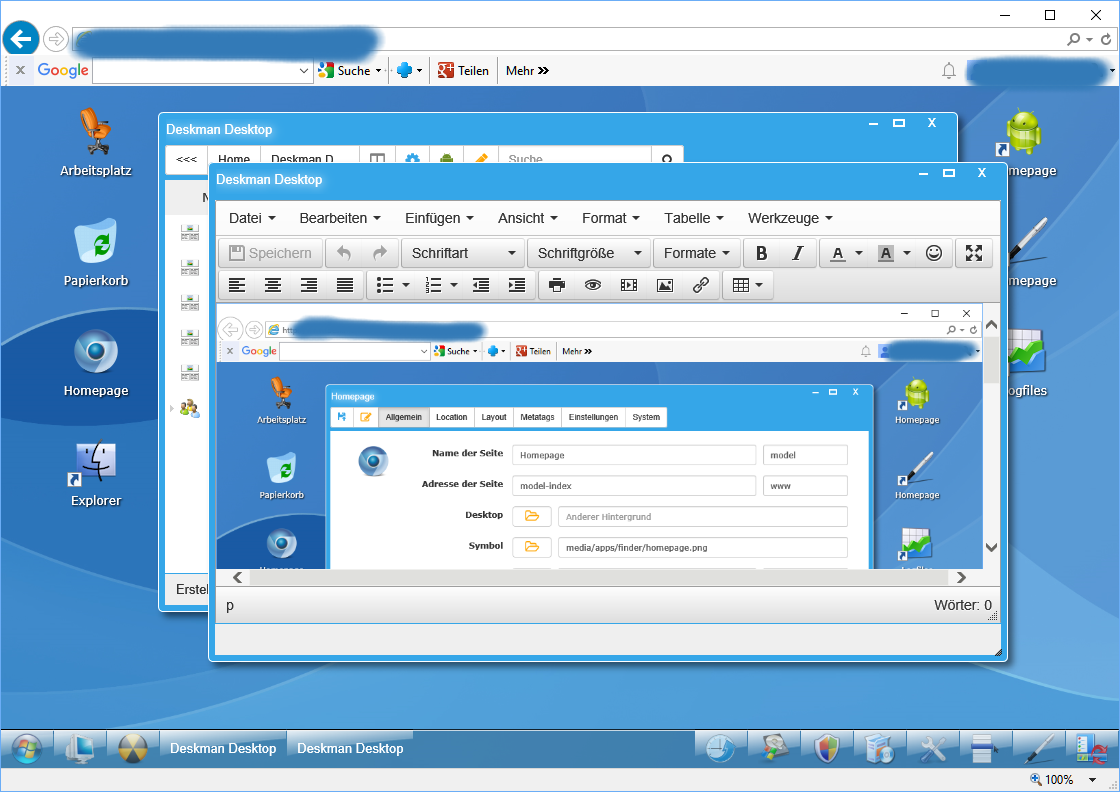1120x792 pixels.
Task: Click Mehr in Google toolbar
Action: (527, 71)
